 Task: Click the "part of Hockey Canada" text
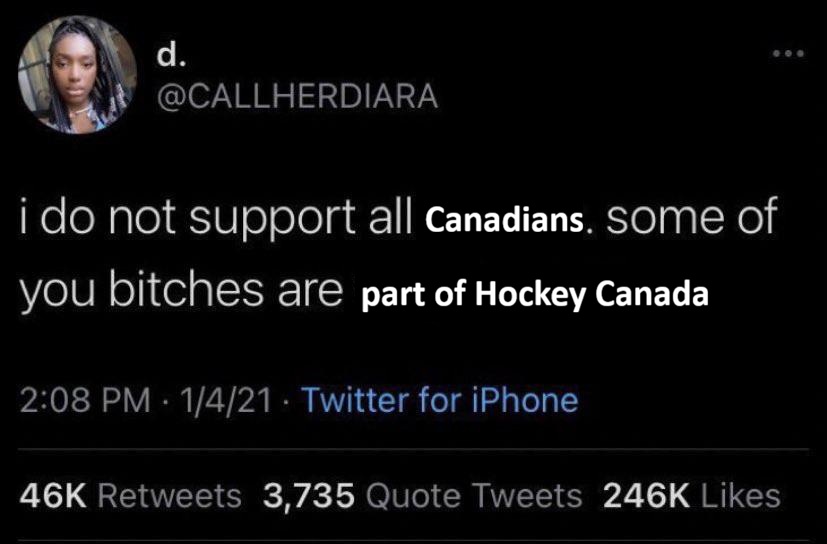[534, 297]
